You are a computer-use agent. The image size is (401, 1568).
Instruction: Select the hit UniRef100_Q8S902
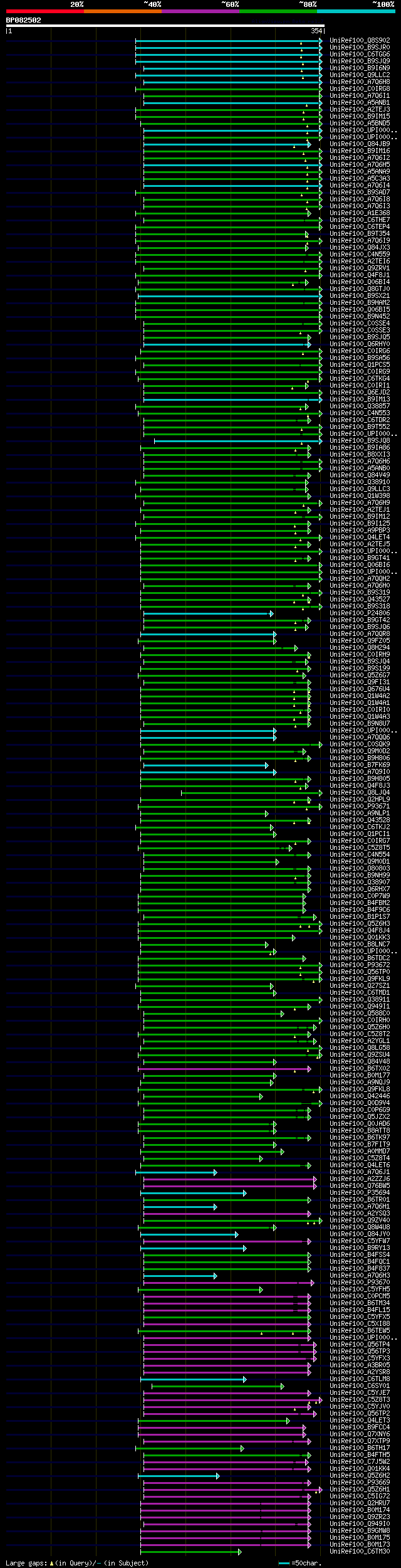coord(360,41)
